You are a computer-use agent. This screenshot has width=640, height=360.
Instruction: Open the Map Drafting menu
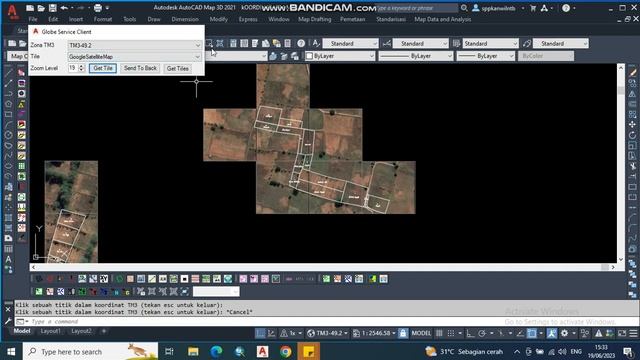click(314, 19)
